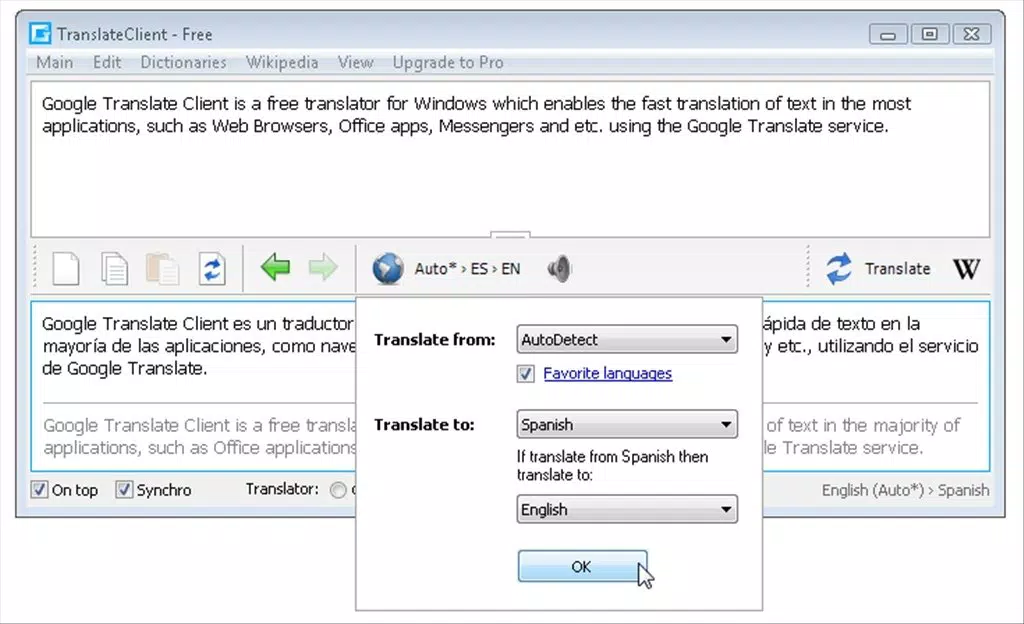Open the Translate to Spanish dropdown
The image size is (1024, 624).
(627, 424)
